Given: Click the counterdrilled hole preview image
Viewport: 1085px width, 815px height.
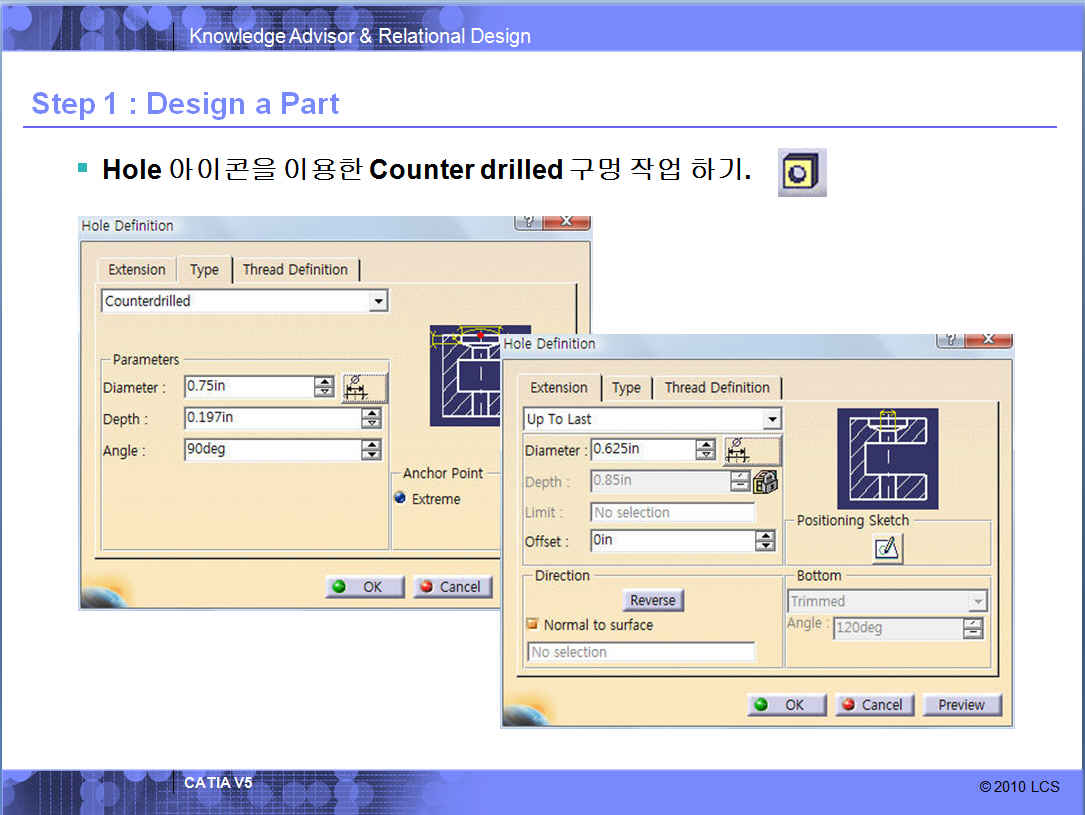Looking at the screenshot, I should click(x=480, y=375).
